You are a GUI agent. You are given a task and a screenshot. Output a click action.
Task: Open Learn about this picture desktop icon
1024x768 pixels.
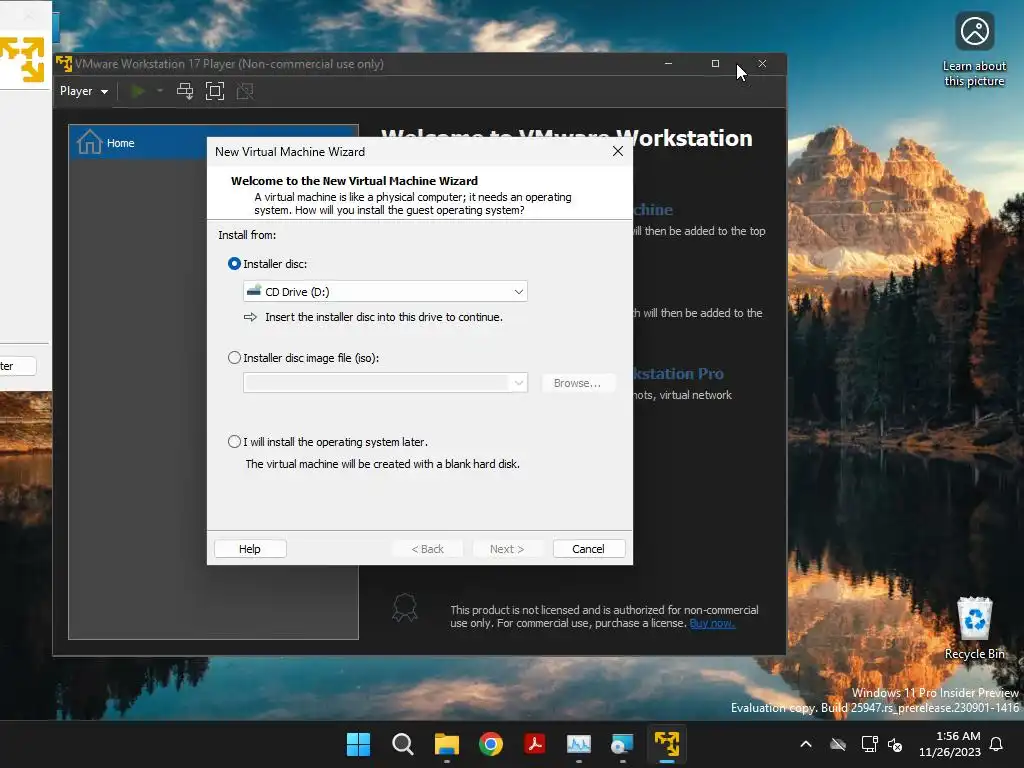point(974,50)
